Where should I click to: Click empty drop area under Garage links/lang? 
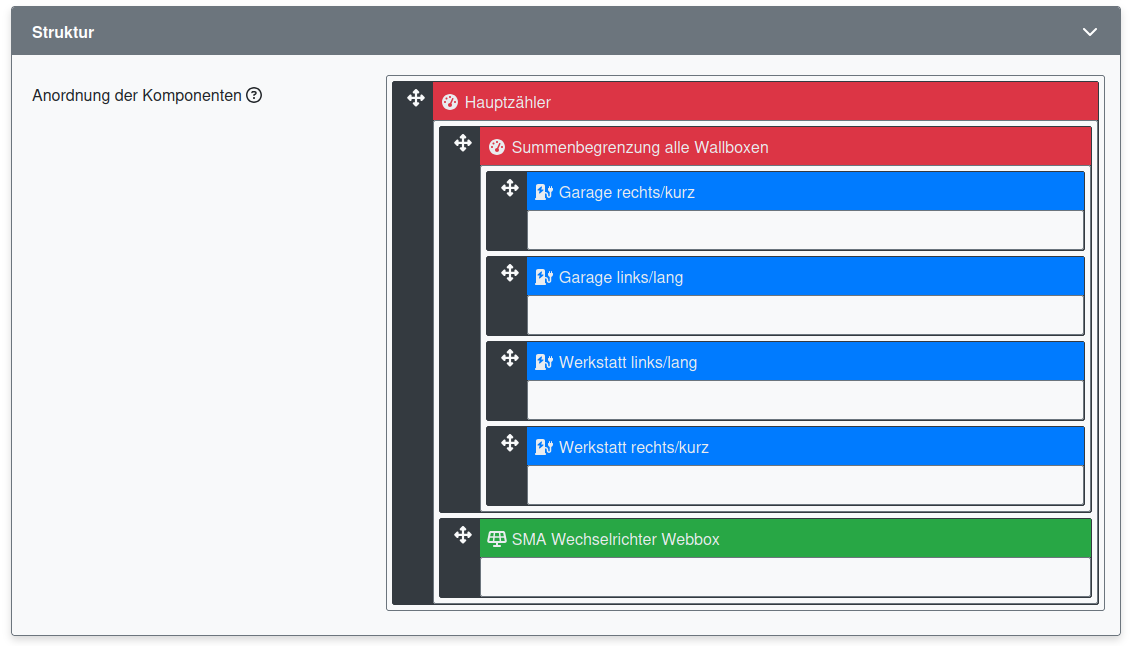tap(805, 314)
